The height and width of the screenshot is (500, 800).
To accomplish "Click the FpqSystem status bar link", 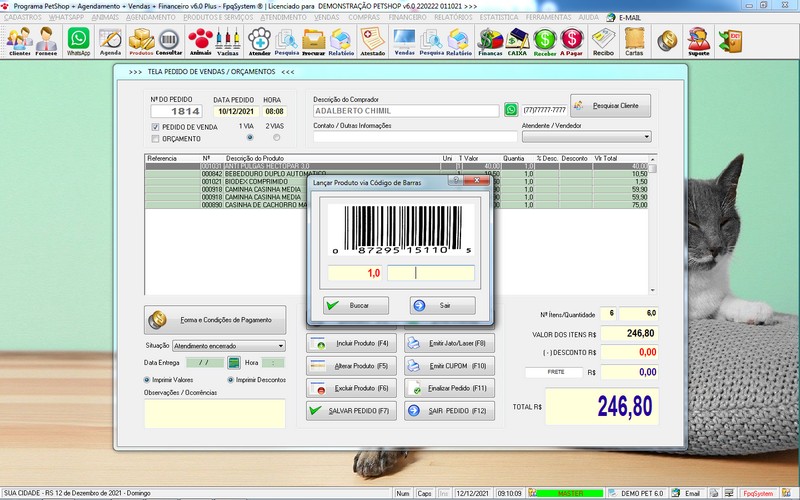I will tap(759, 493).
